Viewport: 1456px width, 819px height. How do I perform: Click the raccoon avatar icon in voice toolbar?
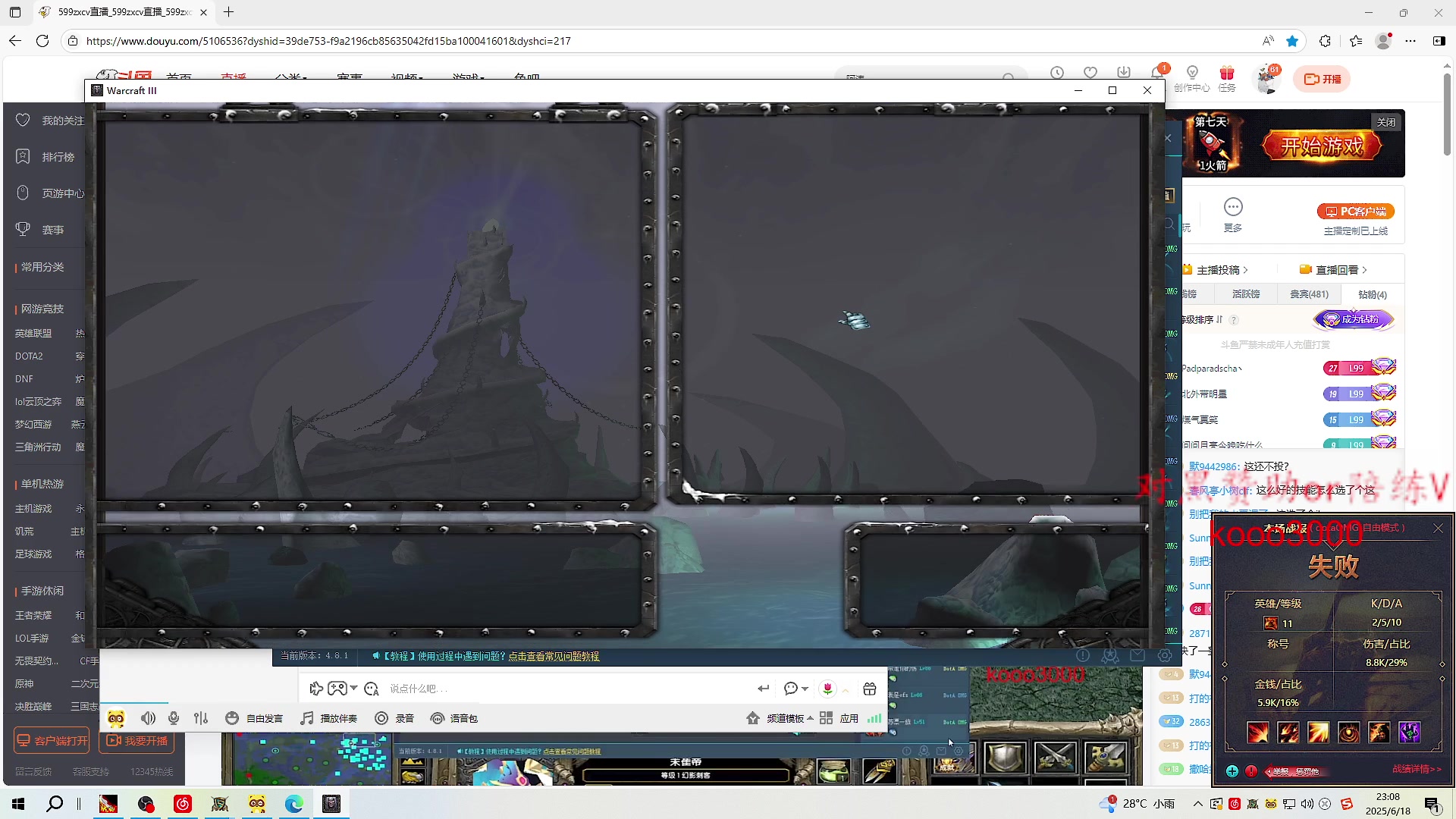[116, 718]
